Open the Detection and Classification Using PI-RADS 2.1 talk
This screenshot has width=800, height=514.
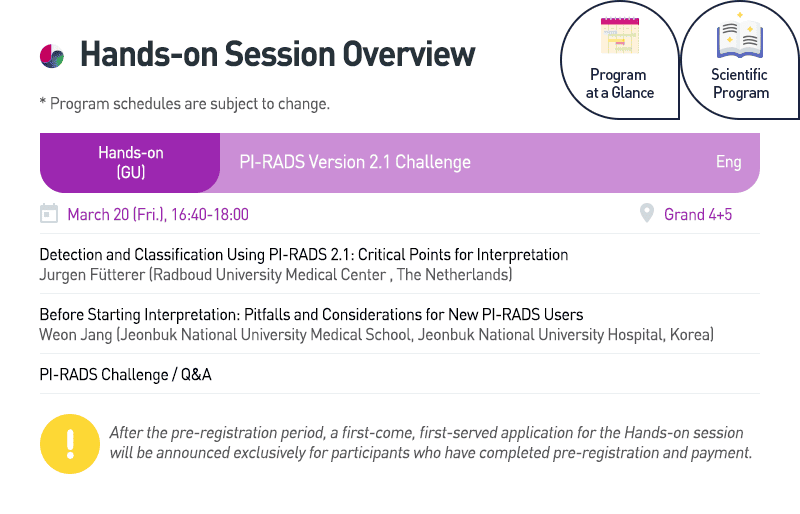pyautogui.click(x=303, y=255)
